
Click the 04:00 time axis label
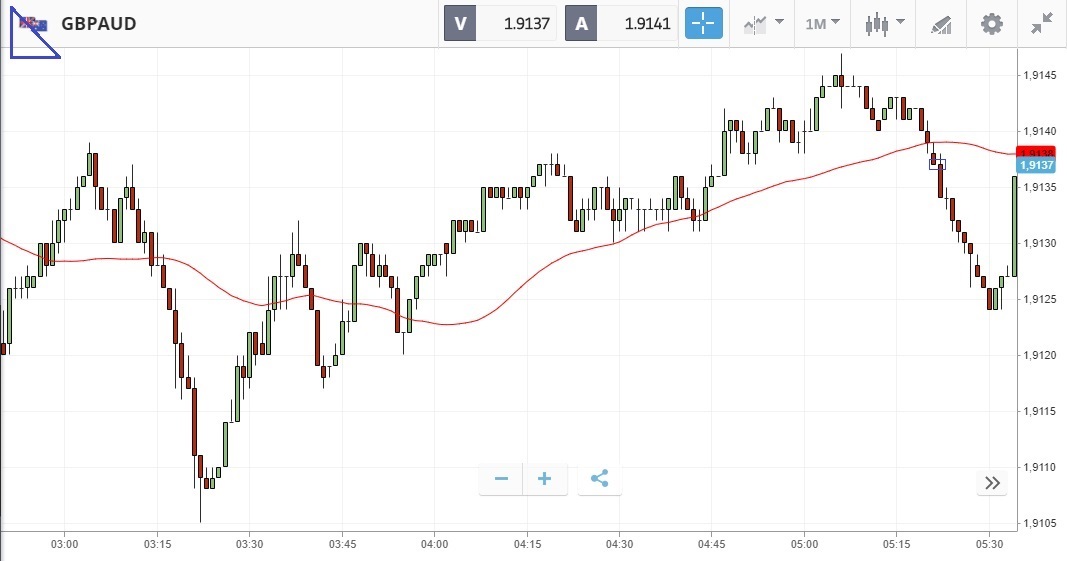point(434,544)
